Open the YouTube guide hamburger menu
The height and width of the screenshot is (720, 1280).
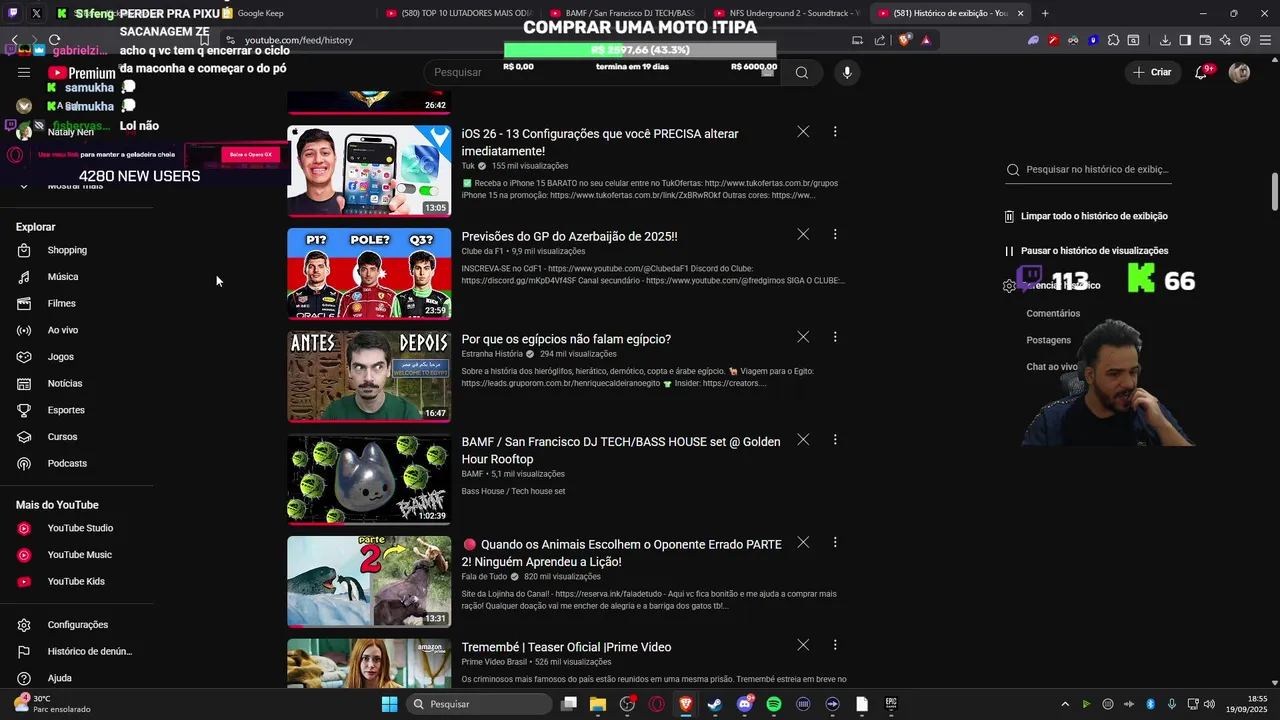coord(24,73)
